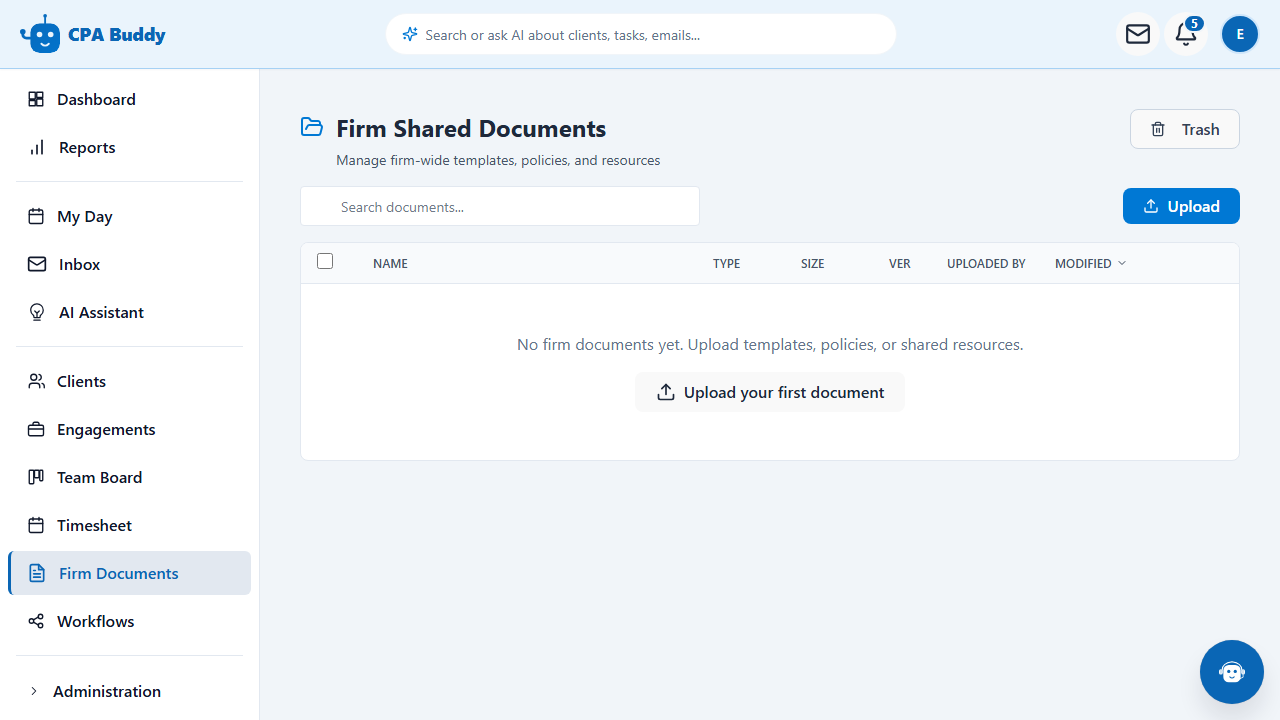This screenshot has height=720, width=1280.
Task: Click the sparkle AI icon in search bar
Action: (410, 34)
